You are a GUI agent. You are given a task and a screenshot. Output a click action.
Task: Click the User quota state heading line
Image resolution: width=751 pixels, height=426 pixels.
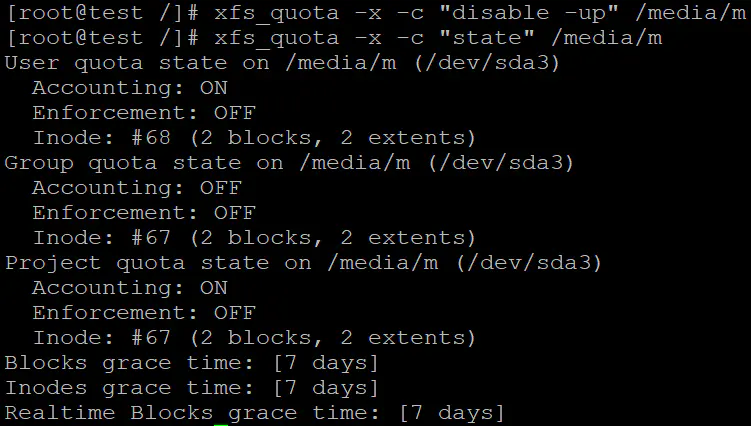(x=282, y=63)
